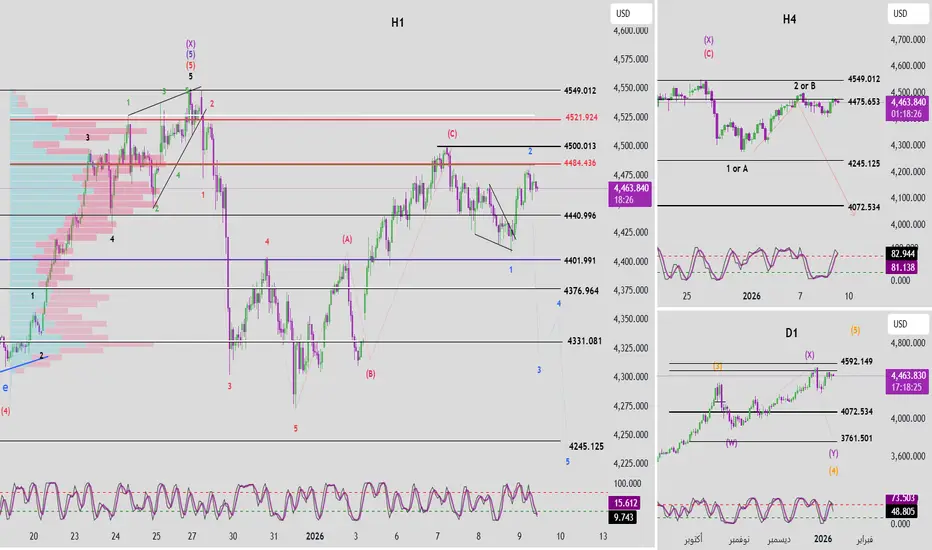Click the 3761.501 label on D1 chart
This screenshot has height=550, width=932.
[857, 438]
